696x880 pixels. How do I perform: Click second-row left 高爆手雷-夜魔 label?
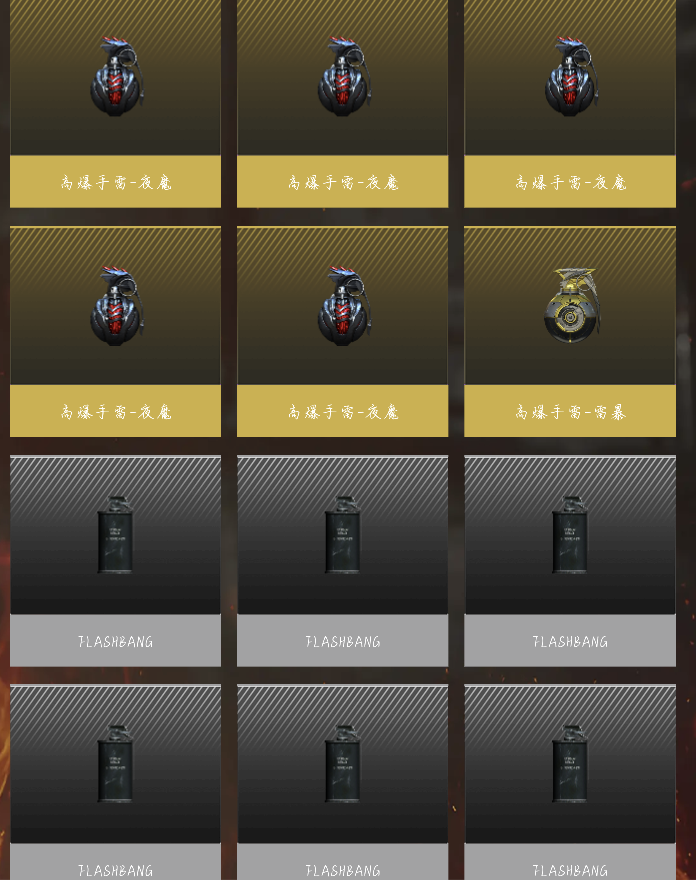(116, 412)
